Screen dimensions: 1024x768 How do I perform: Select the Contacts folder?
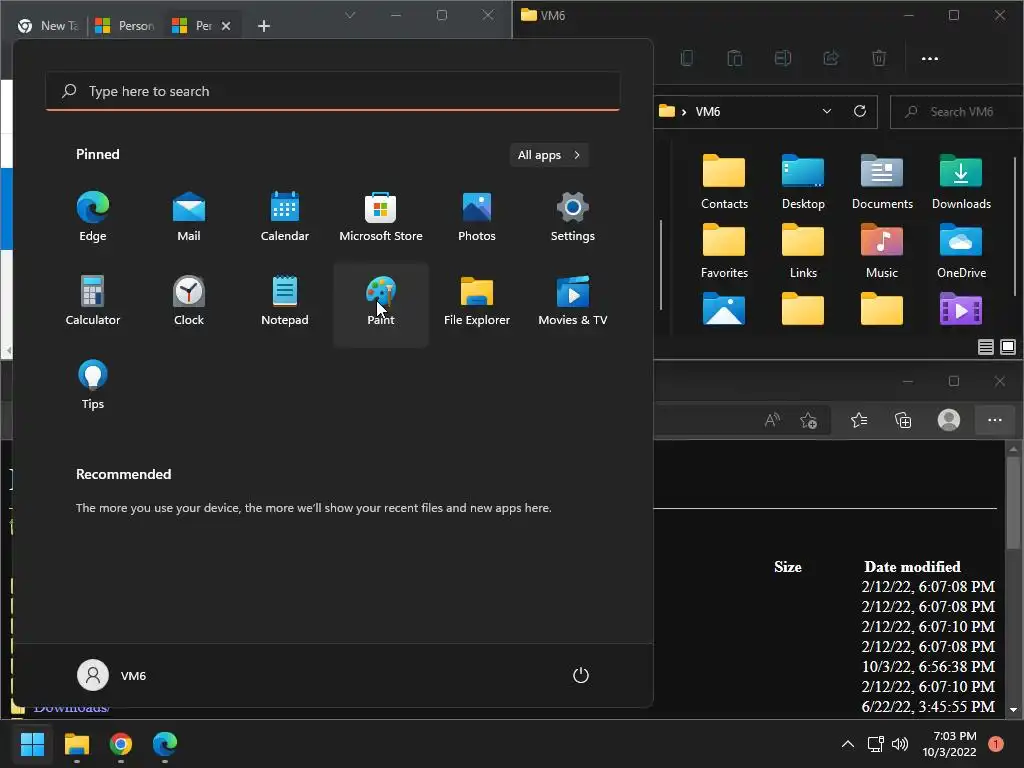click(724, 182)
